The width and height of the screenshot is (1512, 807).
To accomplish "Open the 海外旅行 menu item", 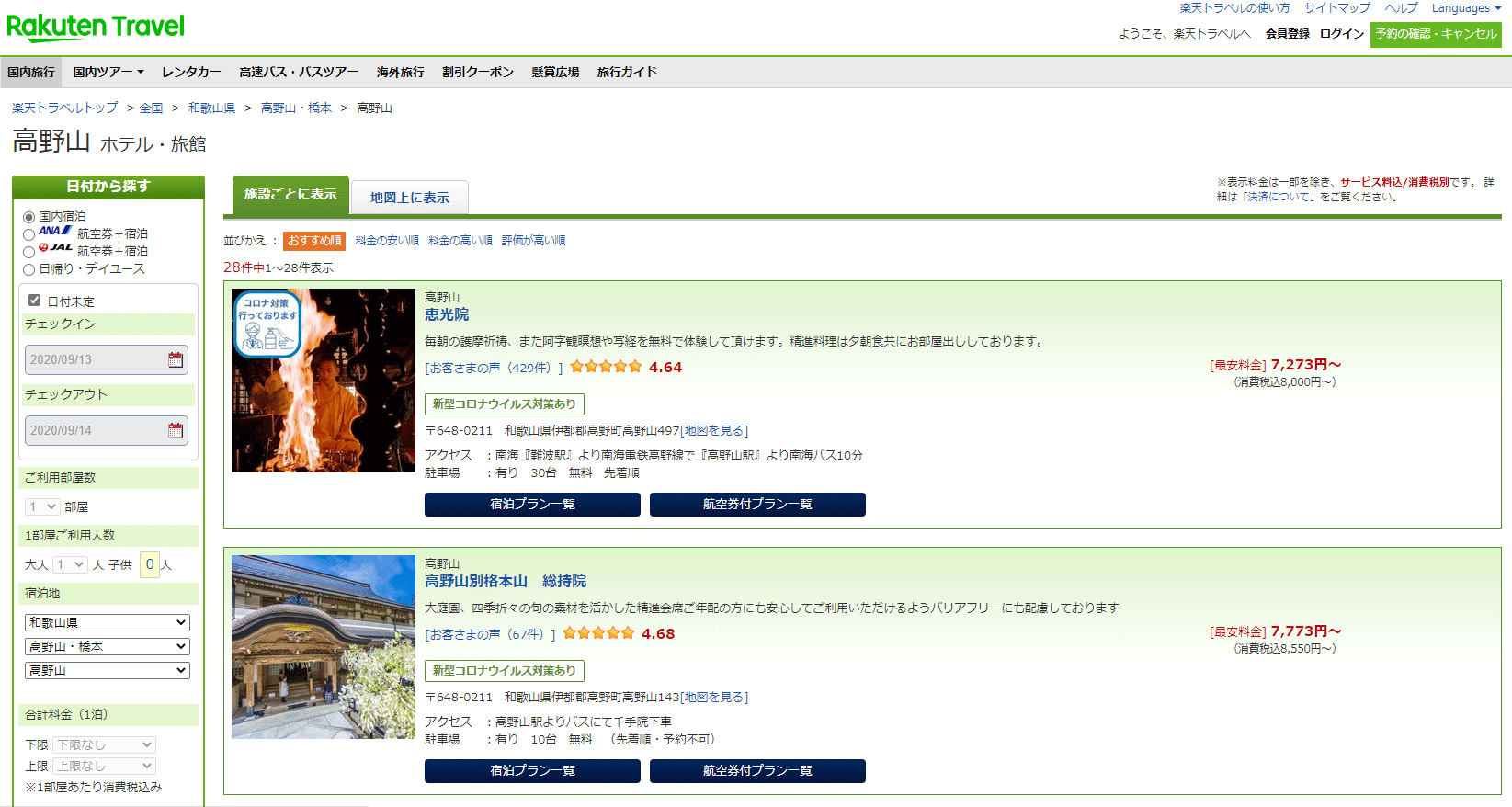I will tap(400, 72).
